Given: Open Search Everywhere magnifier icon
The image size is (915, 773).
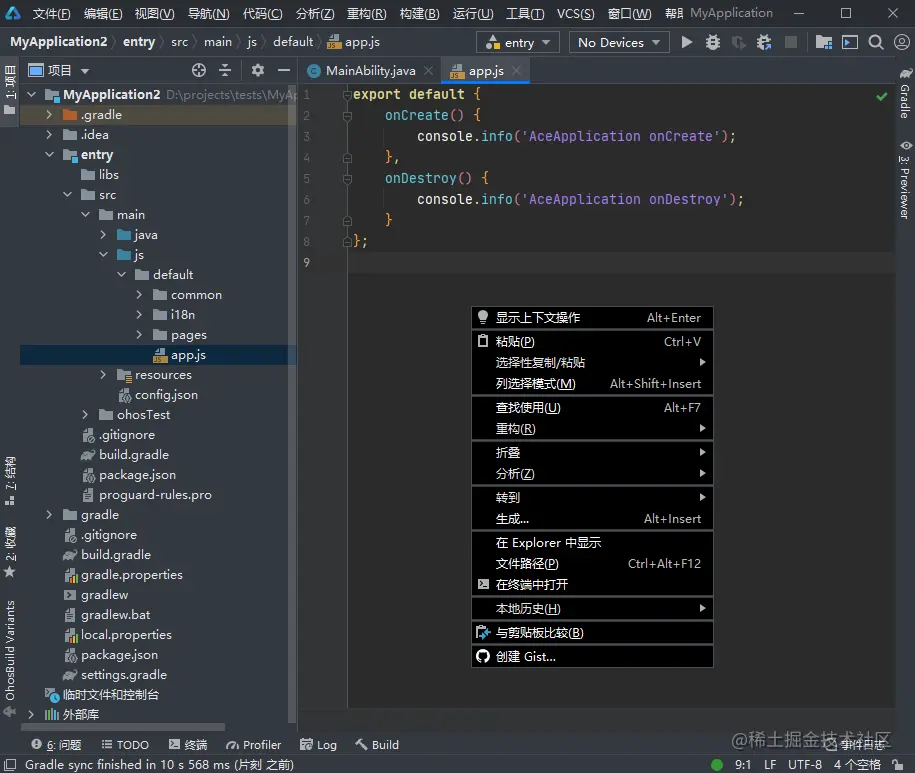Looking at the screenshot, I should coord(875,43).
